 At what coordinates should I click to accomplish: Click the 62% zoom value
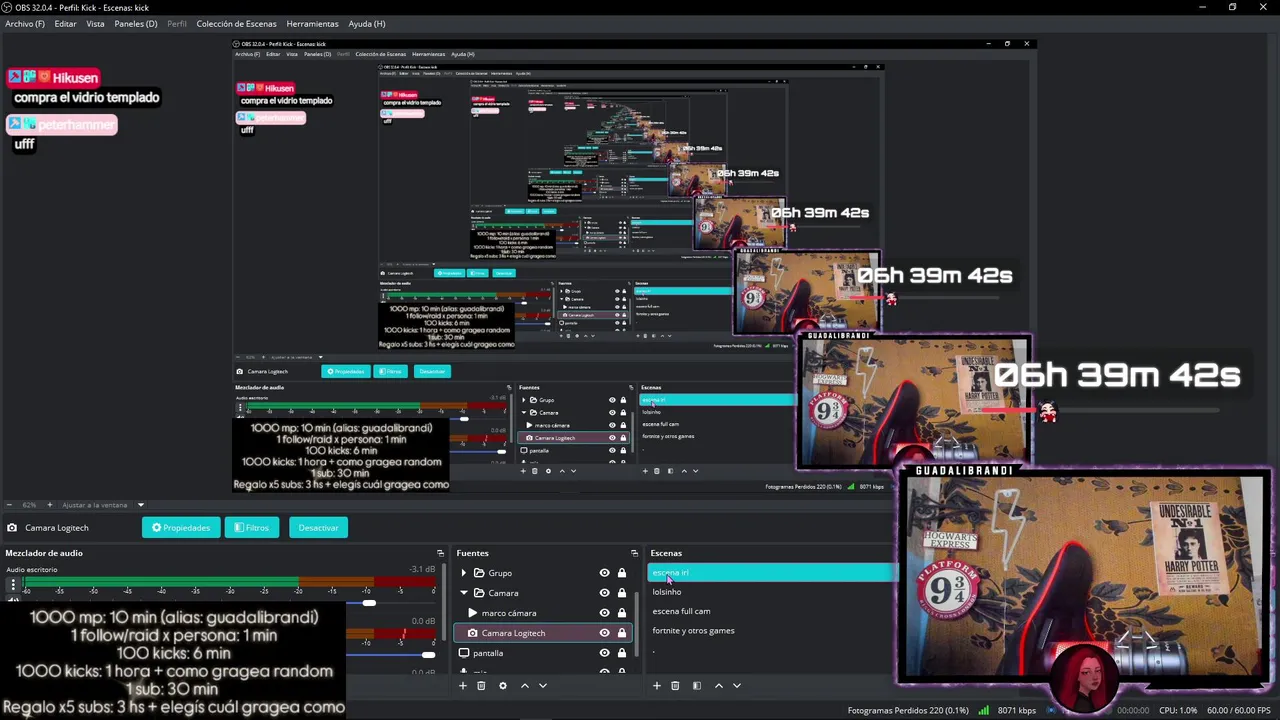pos(29,505)
